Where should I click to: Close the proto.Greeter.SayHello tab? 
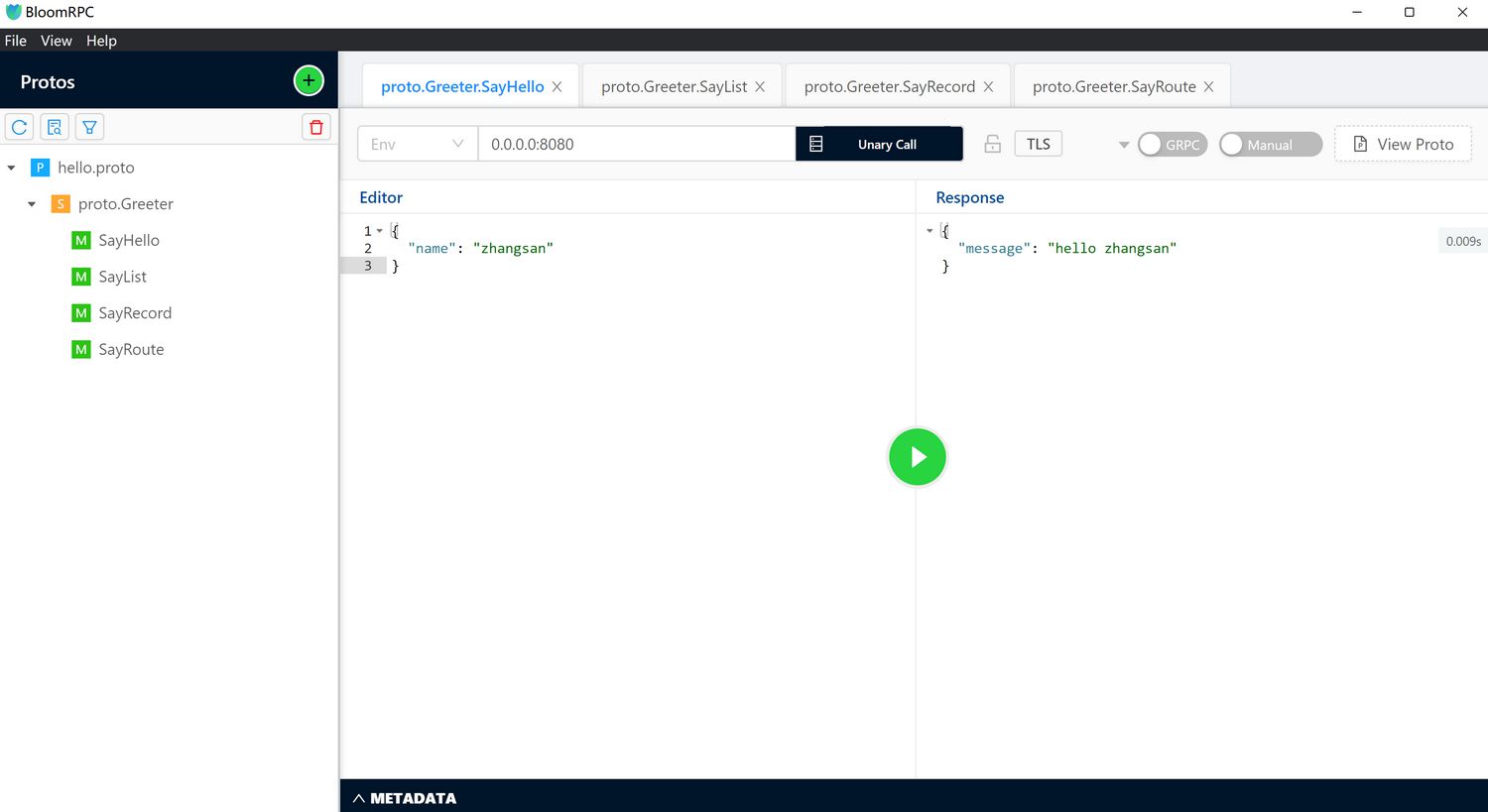pos(558,87)
